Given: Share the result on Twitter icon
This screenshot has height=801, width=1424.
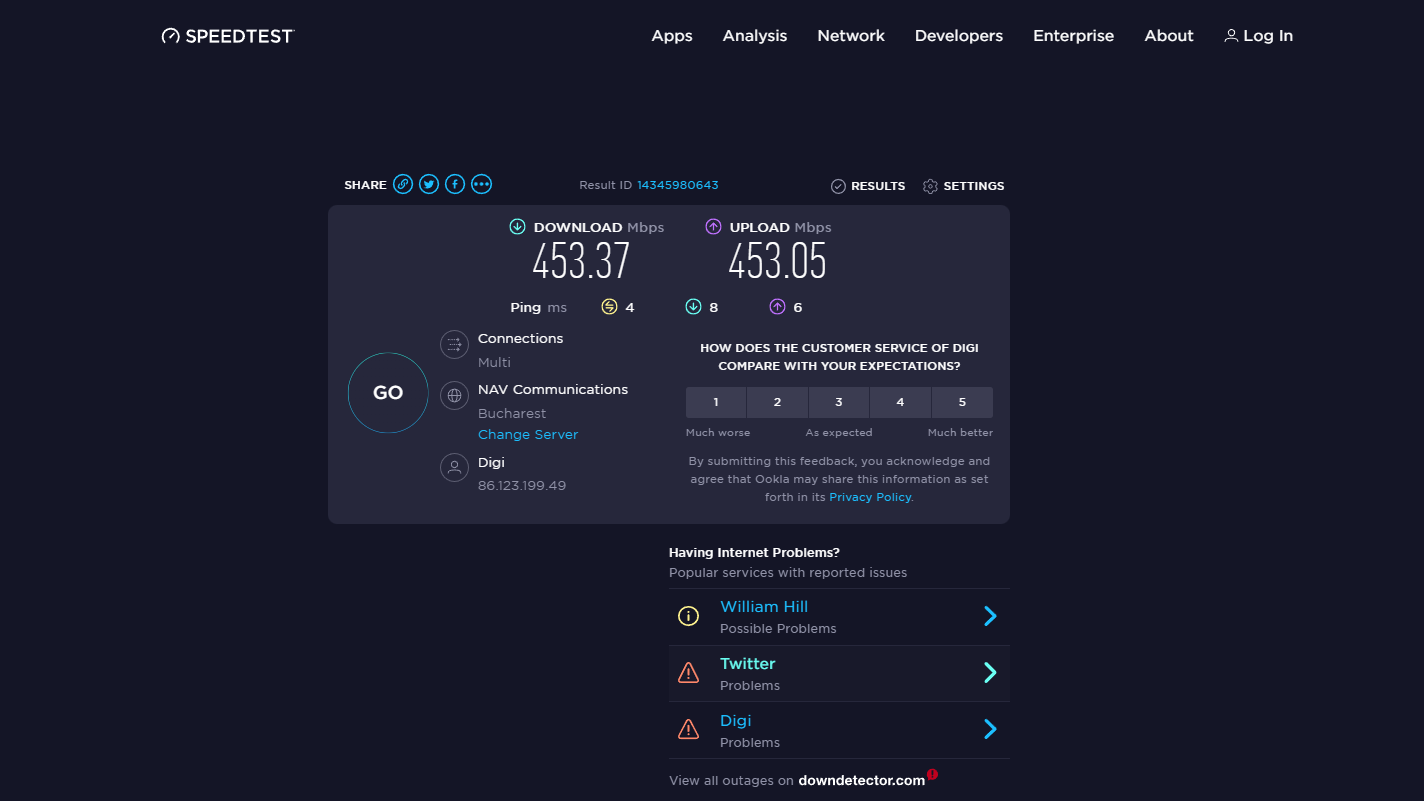Looking at the screenshot, I should point(429,184).
